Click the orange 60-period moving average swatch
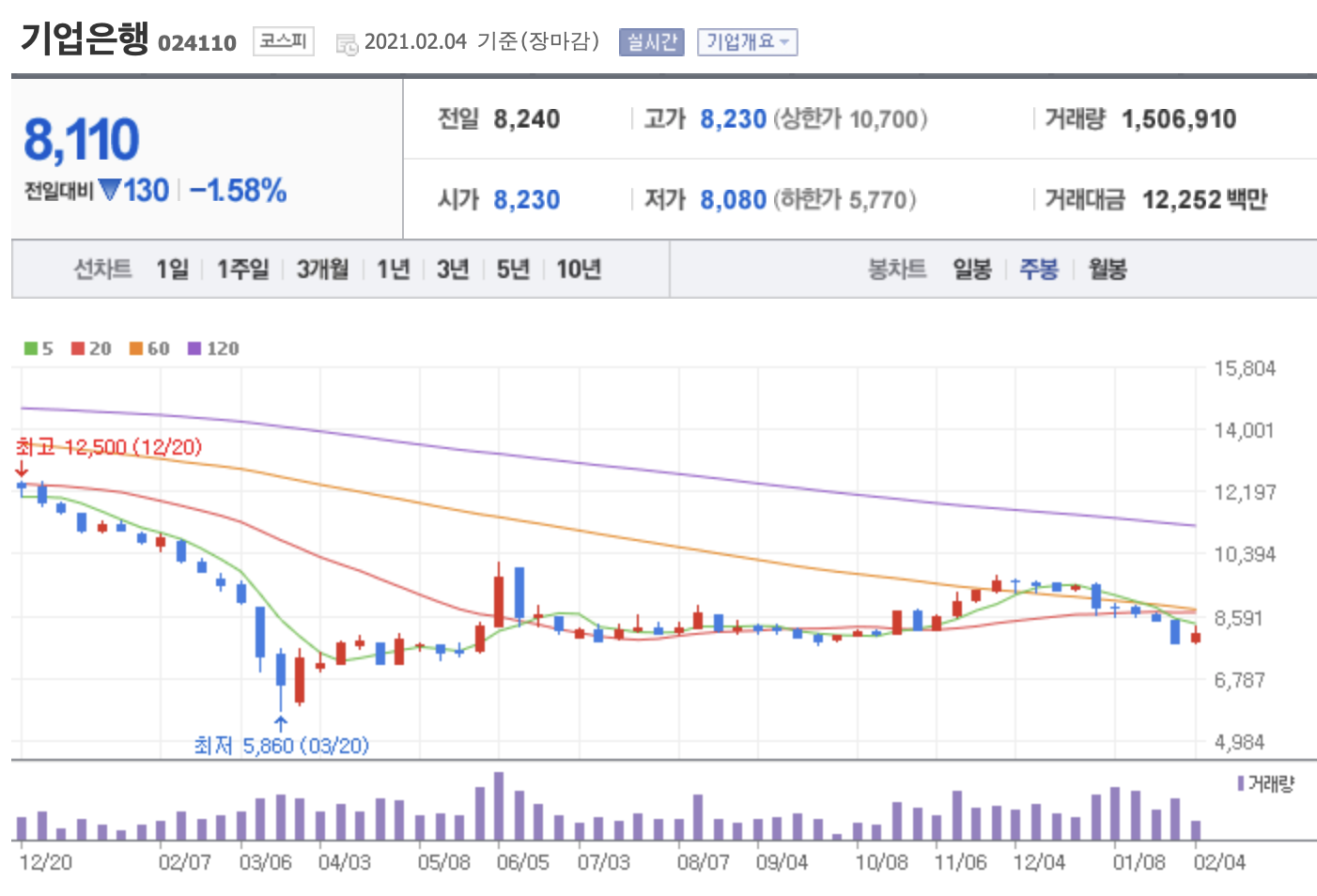1317x896 pixels. click(136, 348)
